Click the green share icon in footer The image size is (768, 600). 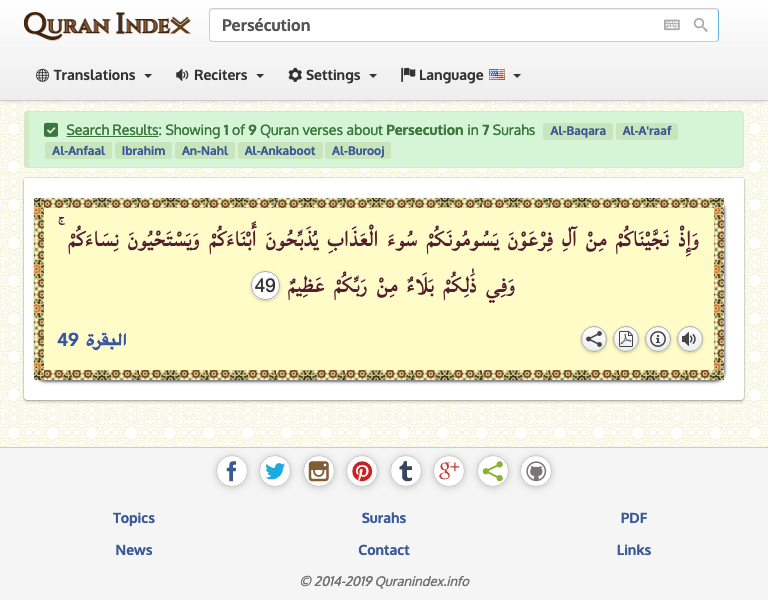(492, 471)
